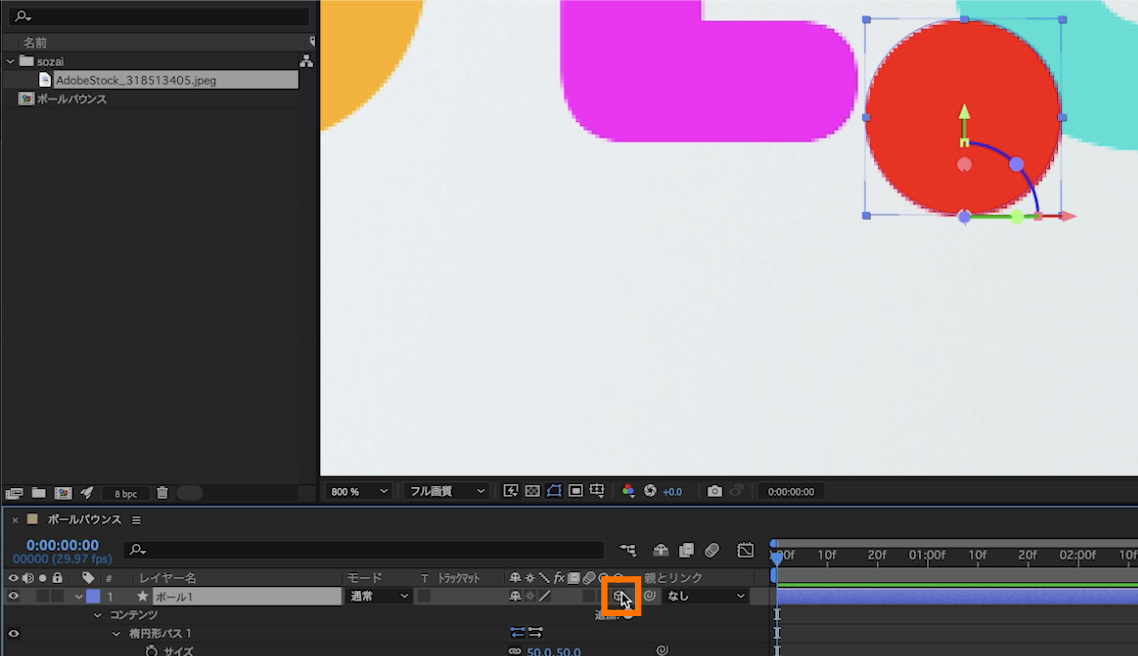Click the parent pick whip for ボール1

click(650, 596)
